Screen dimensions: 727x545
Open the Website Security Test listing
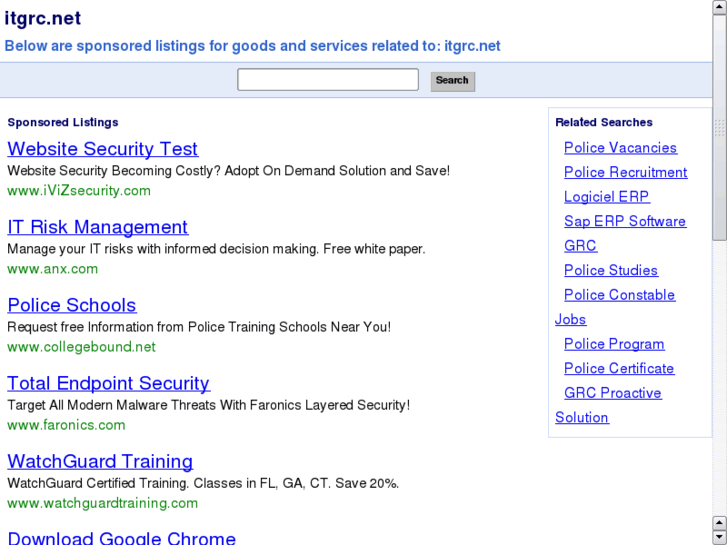coord(102,149)
